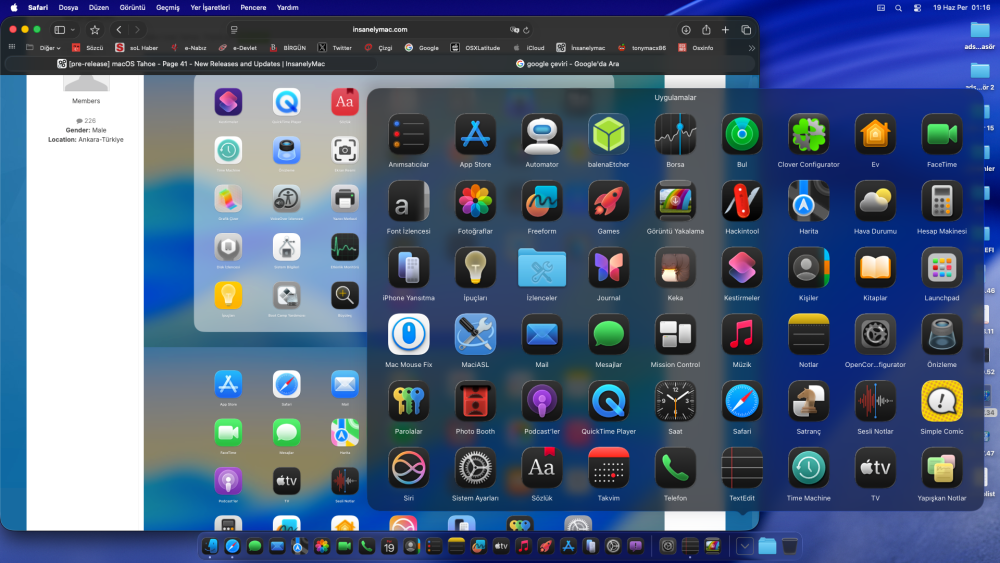Click Safari address bar insanelymac.com
This screenshot has height=563, width=1000.
click(379, 30)
